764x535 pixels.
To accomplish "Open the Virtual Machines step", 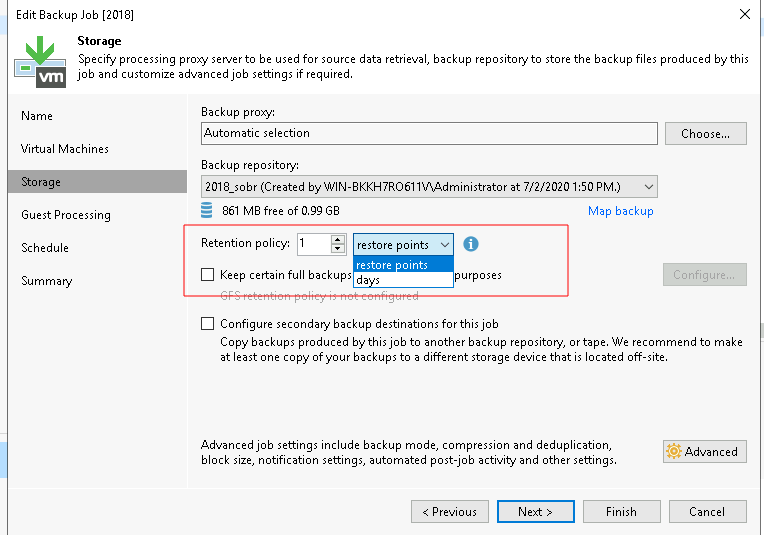I will pos(65,149).
